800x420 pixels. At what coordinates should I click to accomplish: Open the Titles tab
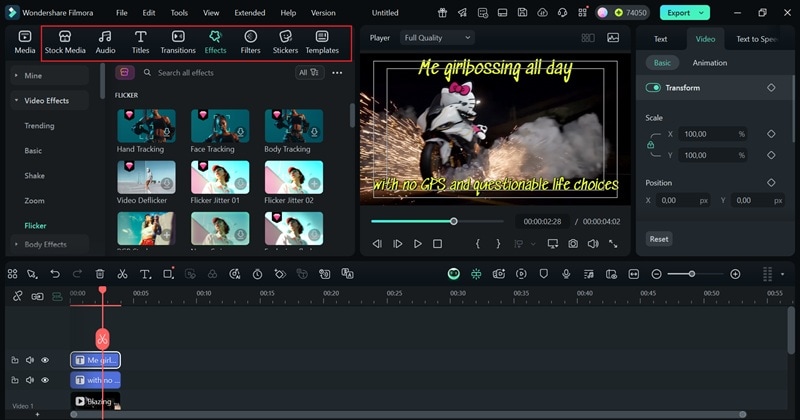tap(140, 42)
